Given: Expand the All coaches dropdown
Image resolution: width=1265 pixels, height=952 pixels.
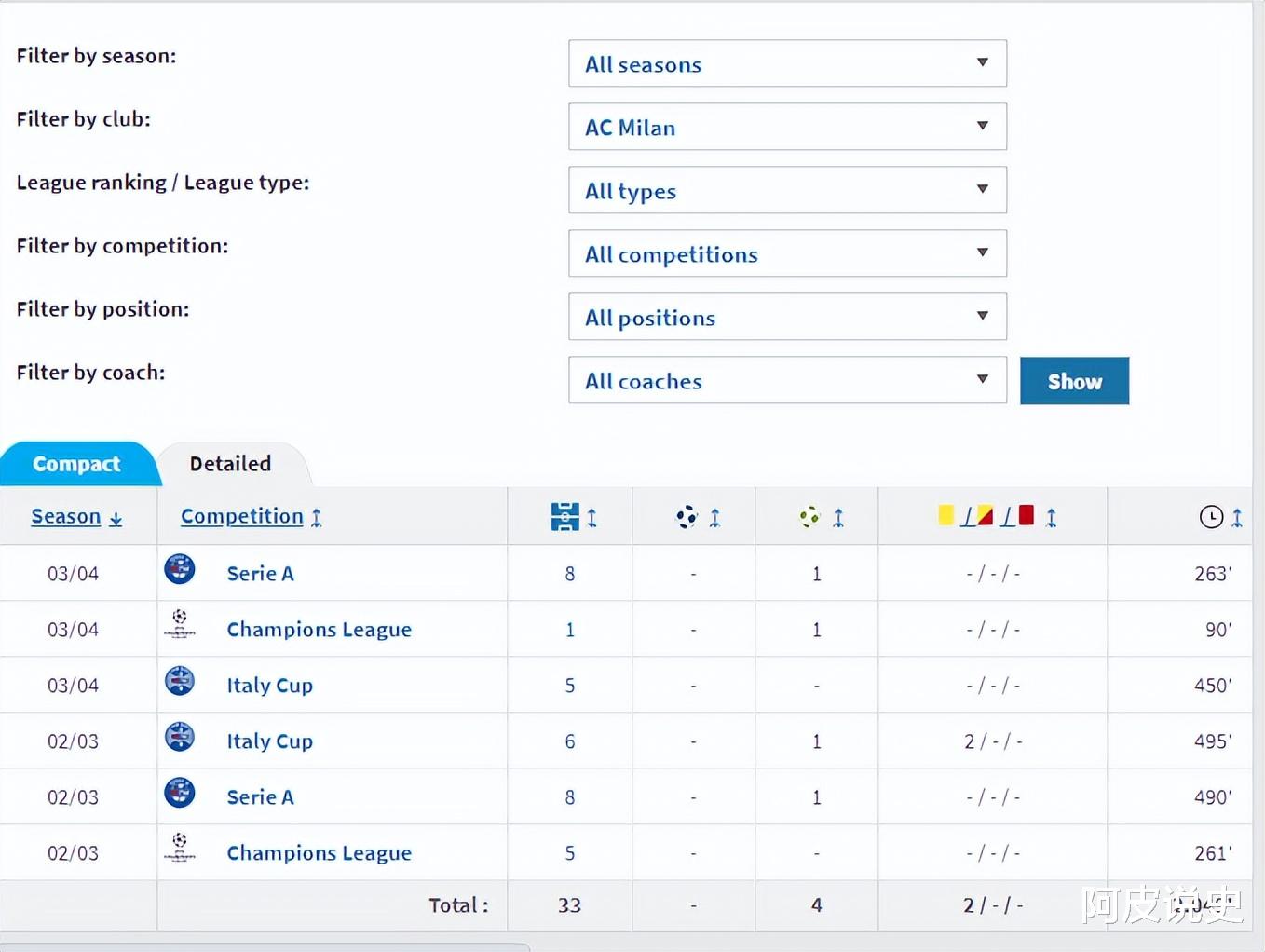Looking at the screenshot, I should point(787,380).
